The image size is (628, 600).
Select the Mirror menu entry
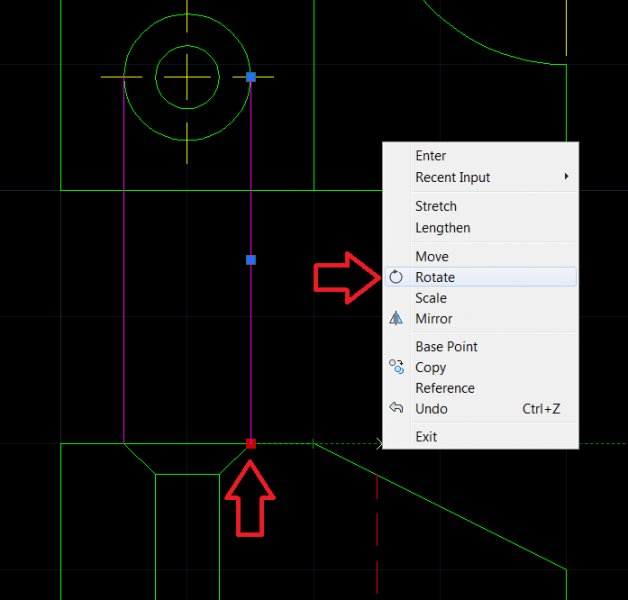(480, 319)
